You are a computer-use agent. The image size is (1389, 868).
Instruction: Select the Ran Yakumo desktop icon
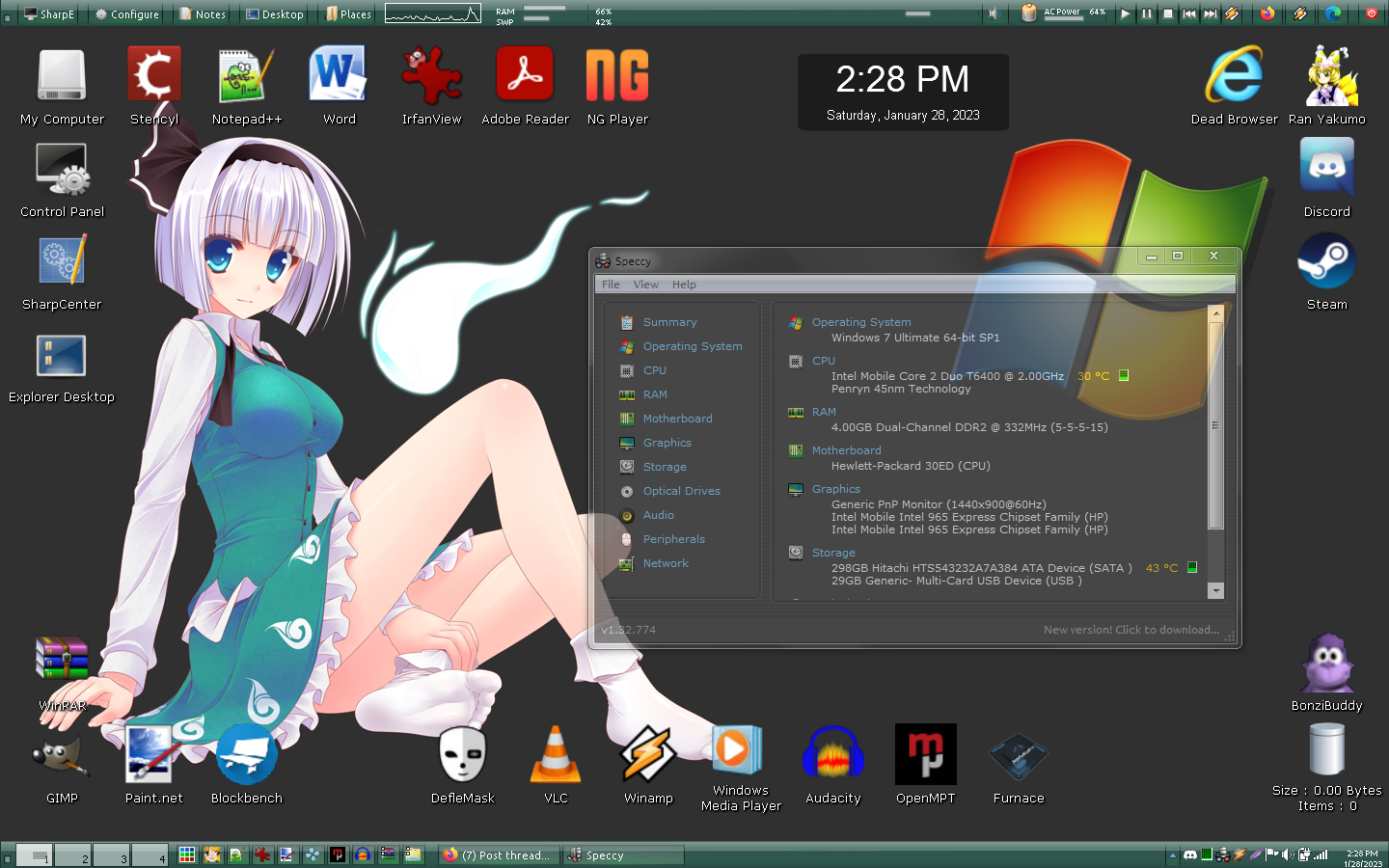1327,87
